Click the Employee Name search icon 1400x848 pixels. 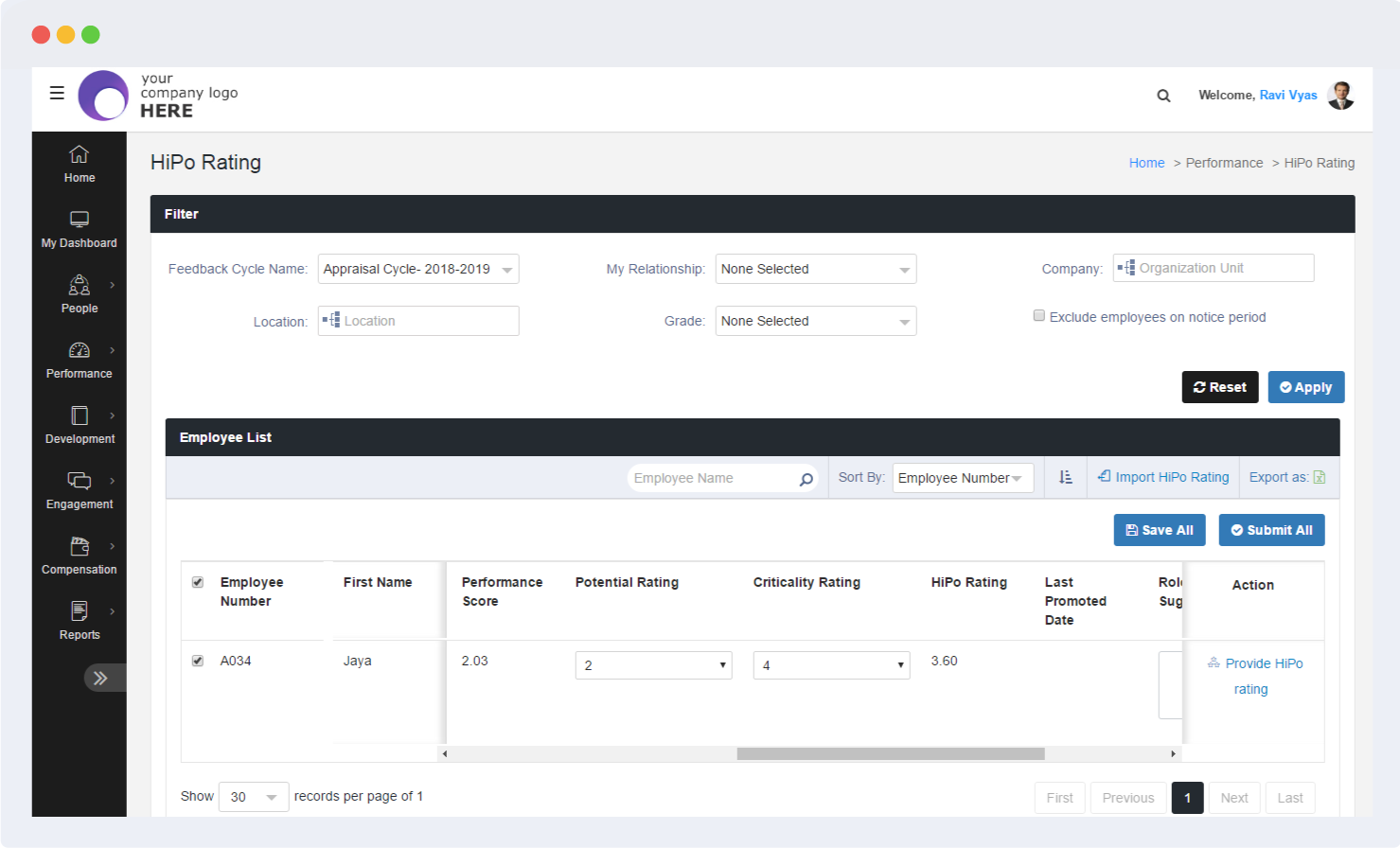click(806, 479)
